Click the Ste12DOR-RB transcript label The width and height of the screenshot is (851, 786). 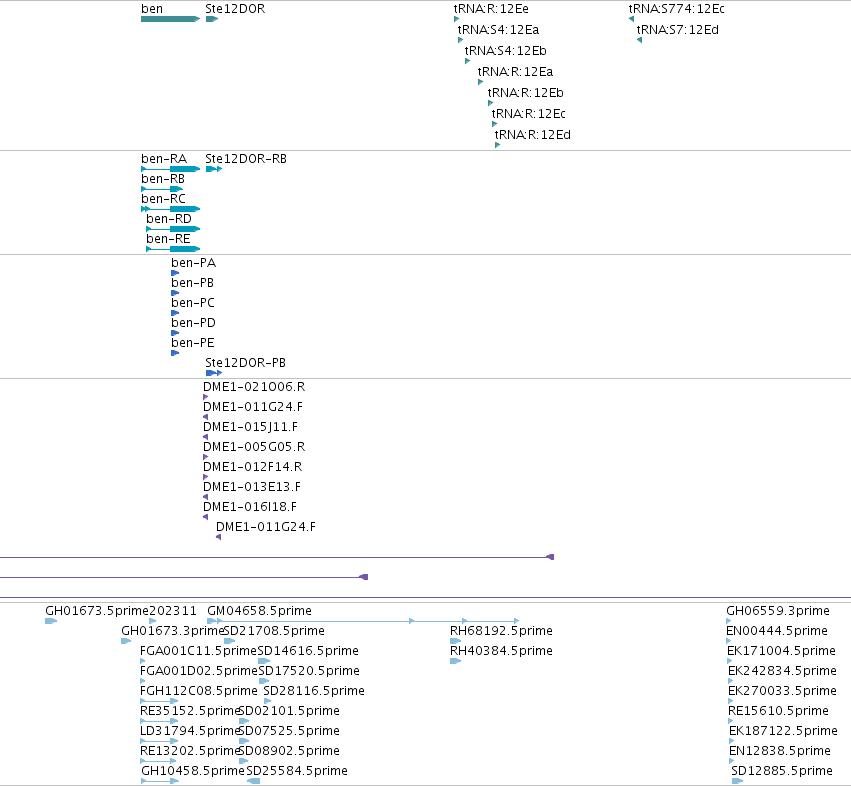point(246,159)
